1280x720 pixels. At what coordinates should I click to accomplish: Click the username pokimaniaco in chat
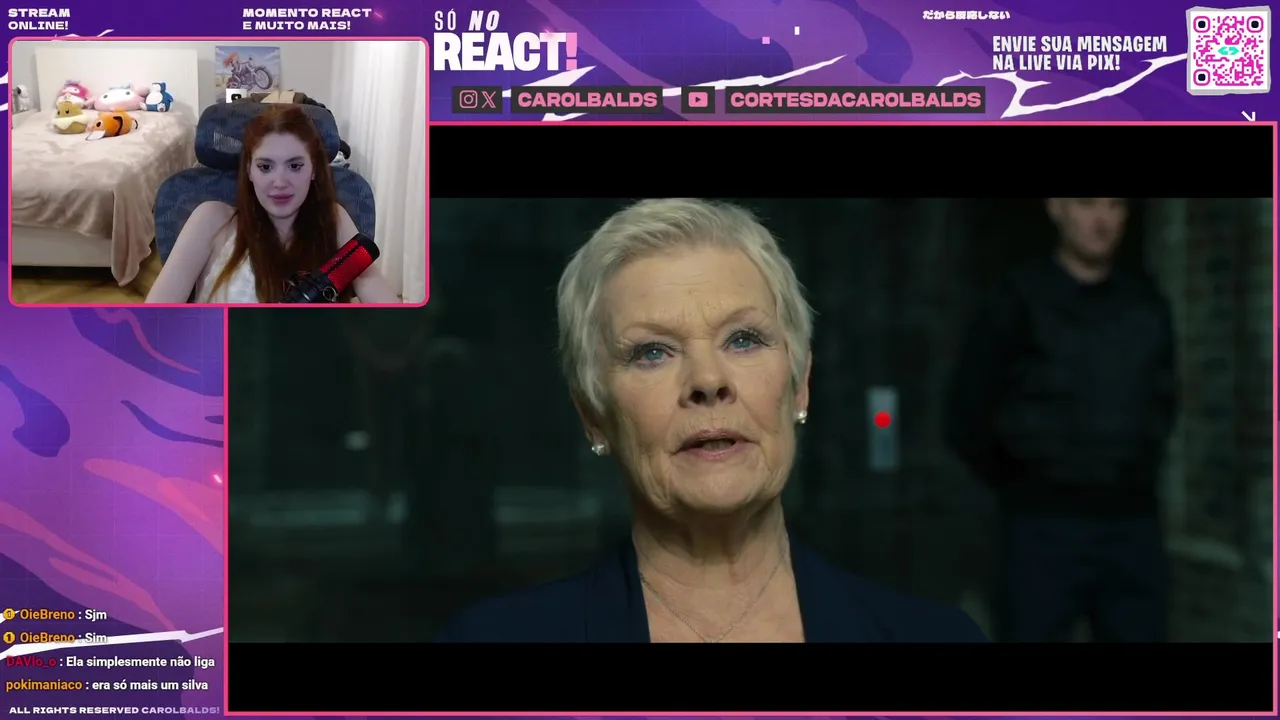tap(44, 685)
